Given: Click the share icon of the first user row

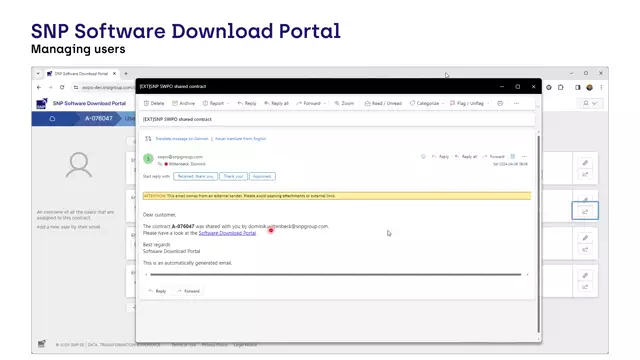Looking at the screenshot, I should (x=585, y=174).
